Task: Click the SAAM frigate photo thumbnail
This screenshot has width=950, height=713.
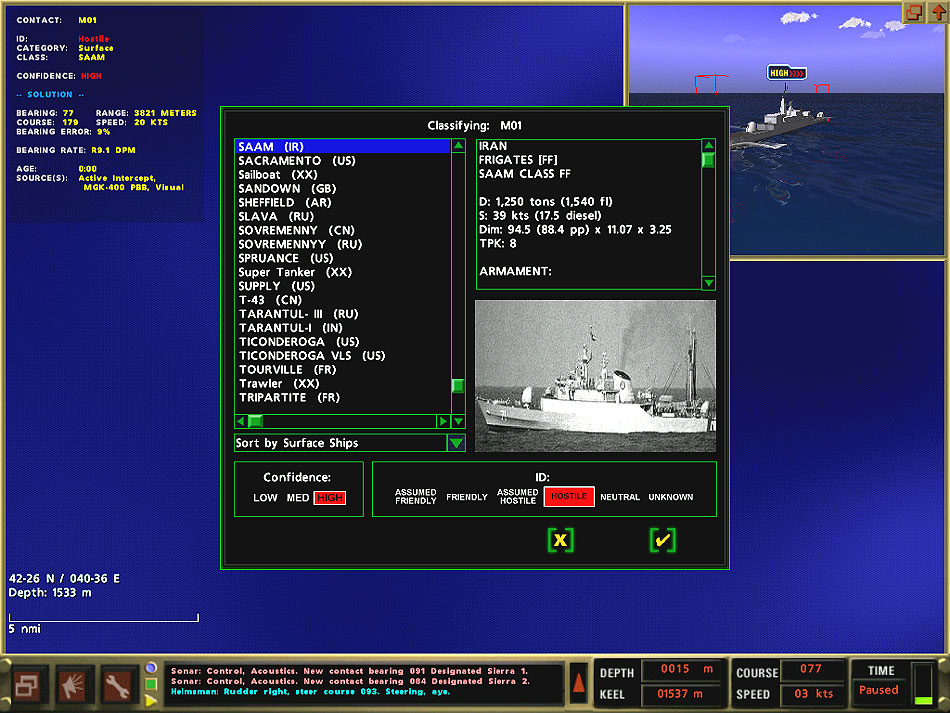Action: (596, 376)
